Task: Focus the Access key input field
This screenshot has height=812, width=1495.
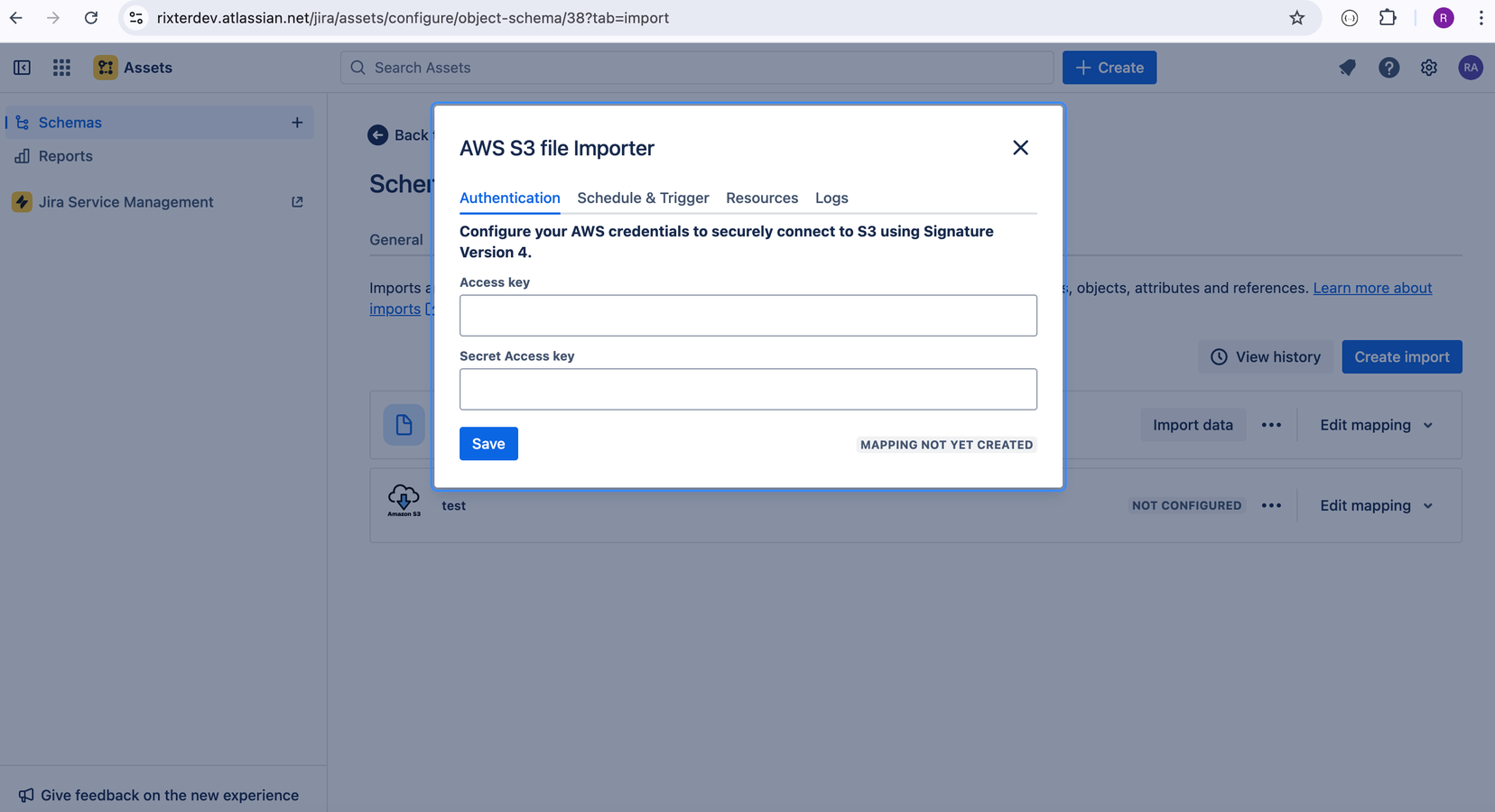Action: [747, 316]
